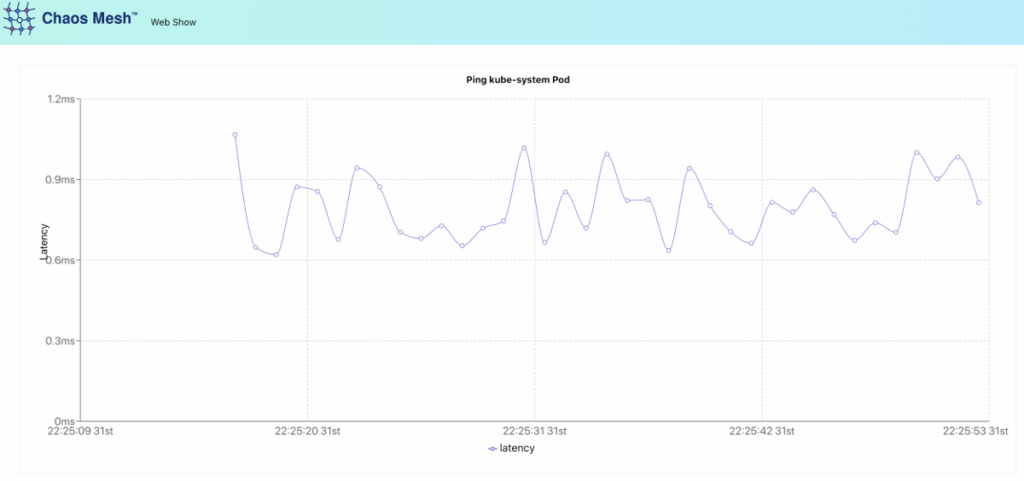Toggle the latency series in the legend
Screen dimensions: 1024x481
tap(517, 448)
